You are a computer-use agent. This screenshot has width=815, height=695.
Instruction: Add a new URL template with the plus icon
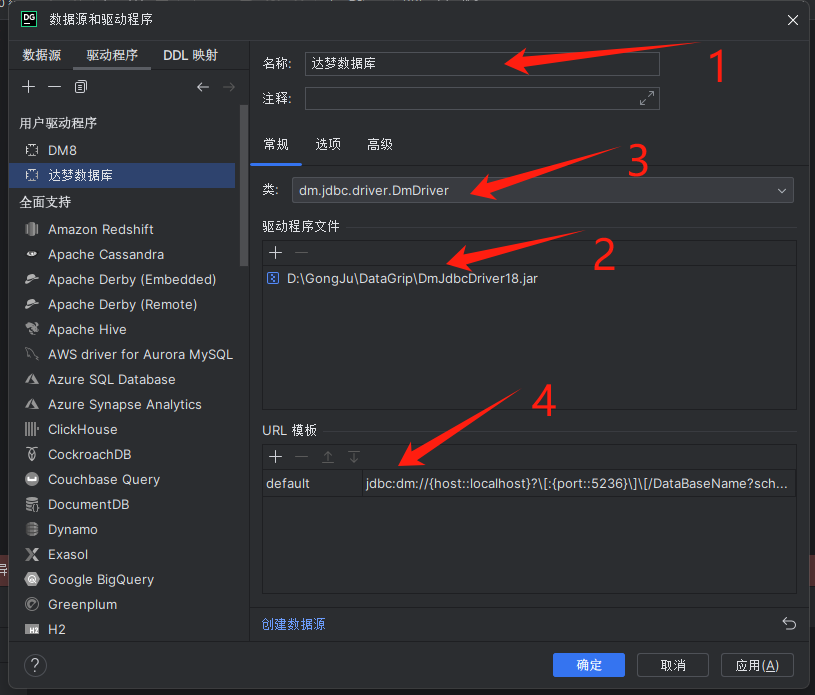tap(275, 457)
